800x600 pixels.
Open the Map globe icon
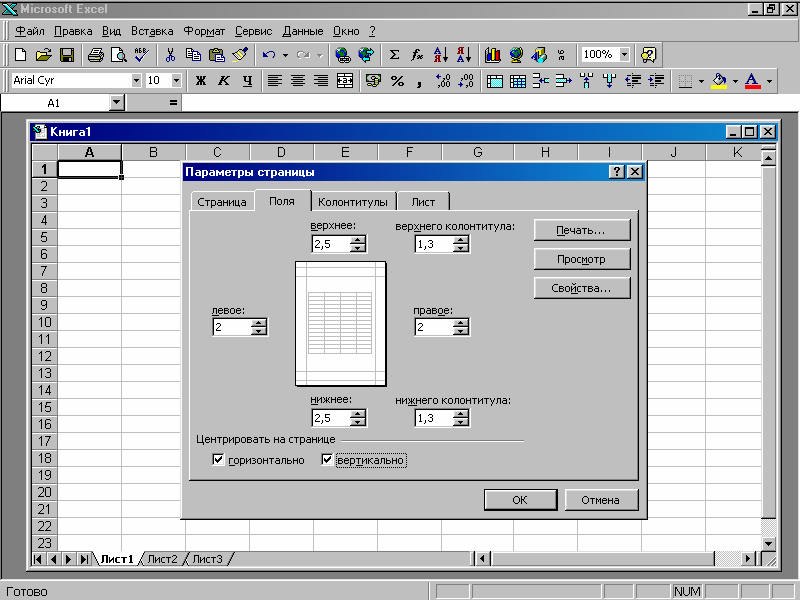tap(516, 55)
